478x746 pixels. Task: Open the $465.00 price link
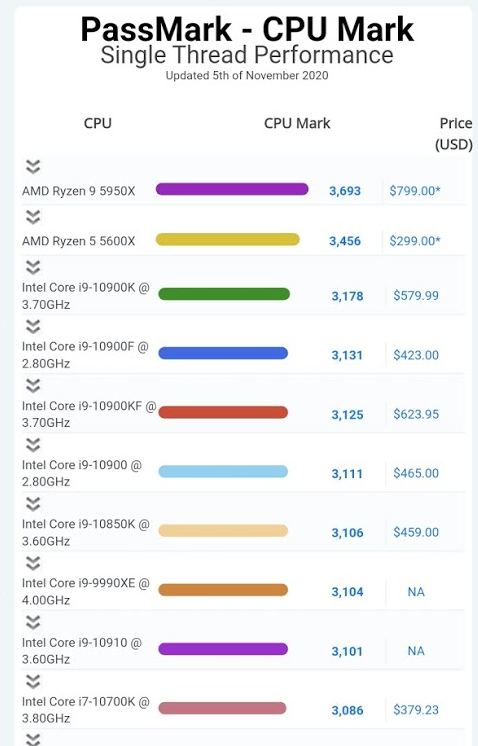(416, 473)
